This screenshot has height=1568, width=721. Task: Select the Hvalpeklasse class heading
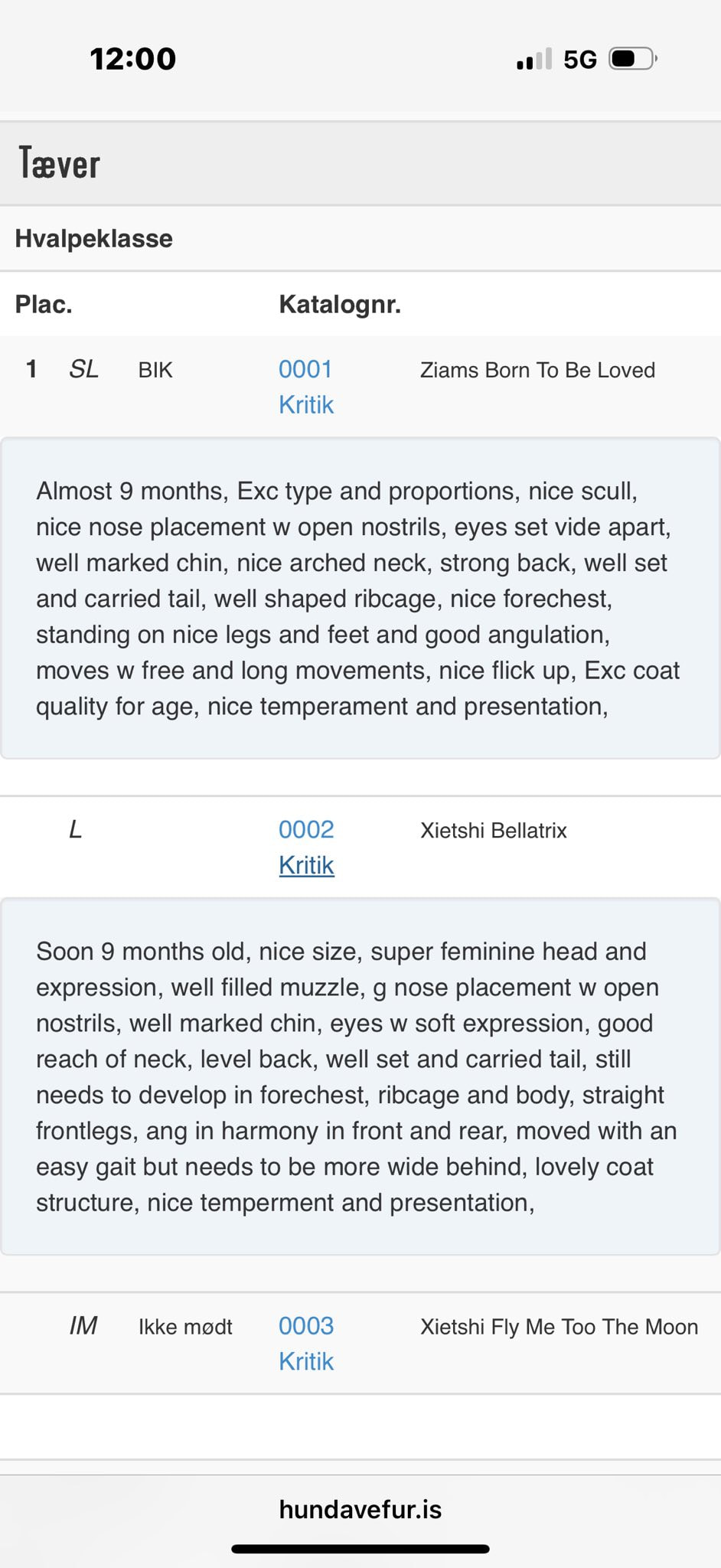tap(94, 239)
